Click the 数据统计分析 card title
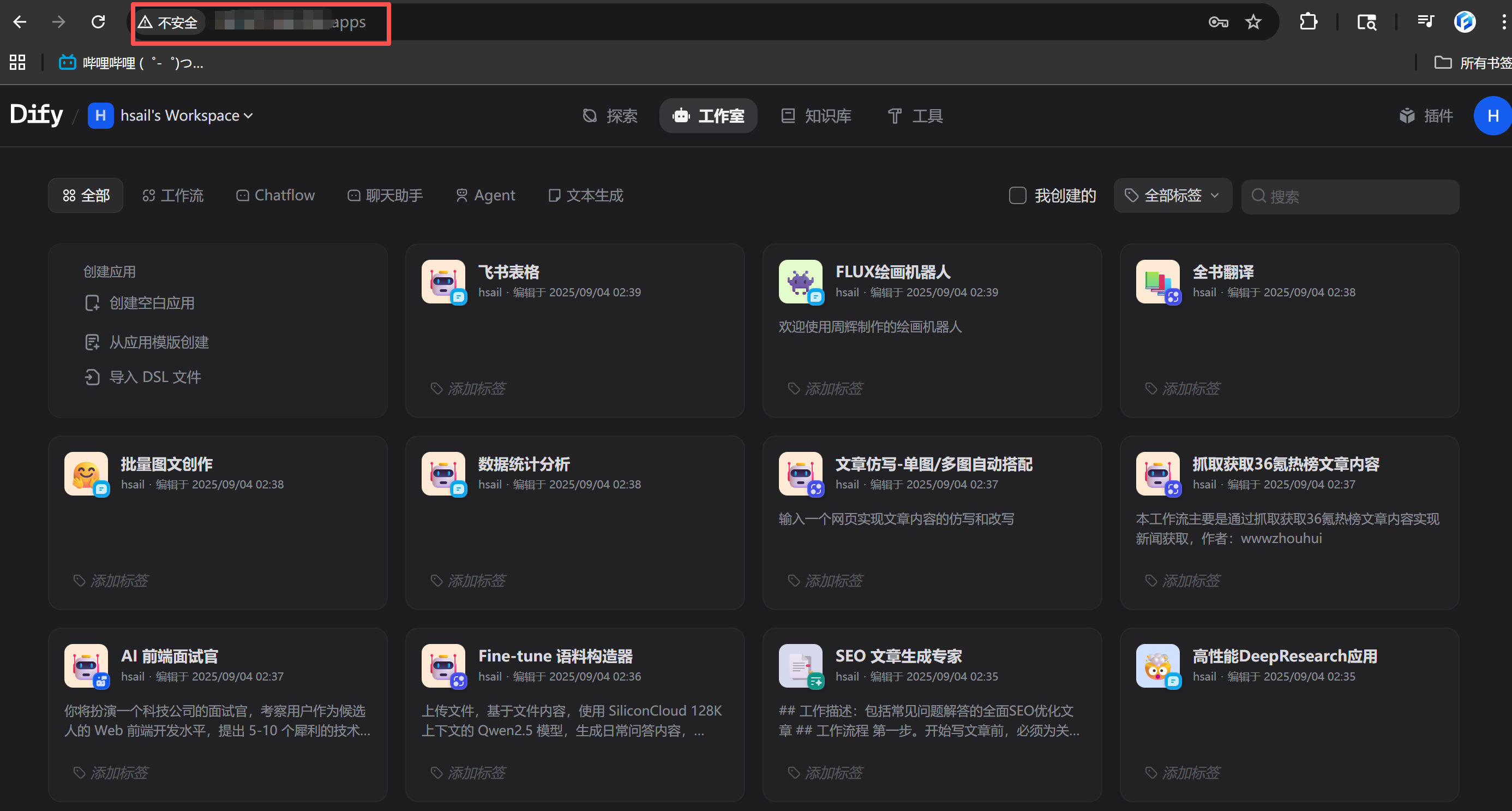1512x811 pixels. [x=524, y=464]
